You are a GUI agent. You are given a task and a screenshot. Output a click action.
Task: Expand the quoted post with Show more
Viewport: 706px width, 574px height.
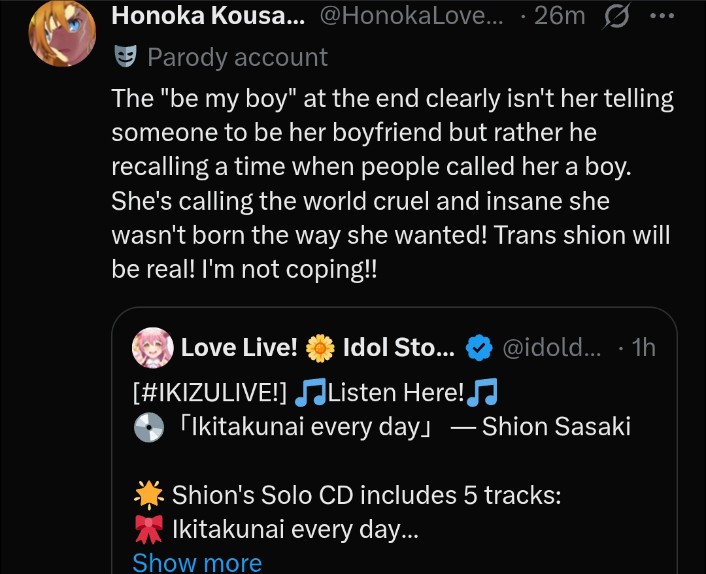coord(197,562)
